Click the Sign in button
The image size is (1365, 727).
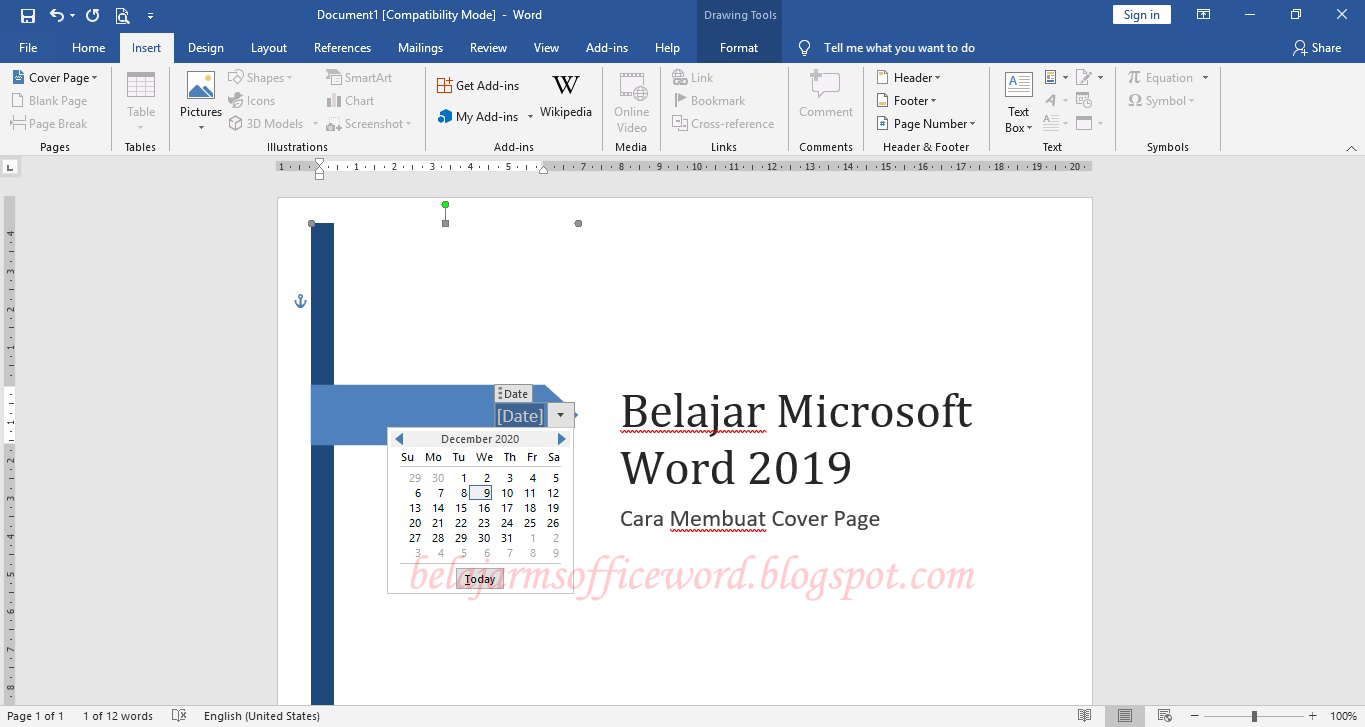1141,15
